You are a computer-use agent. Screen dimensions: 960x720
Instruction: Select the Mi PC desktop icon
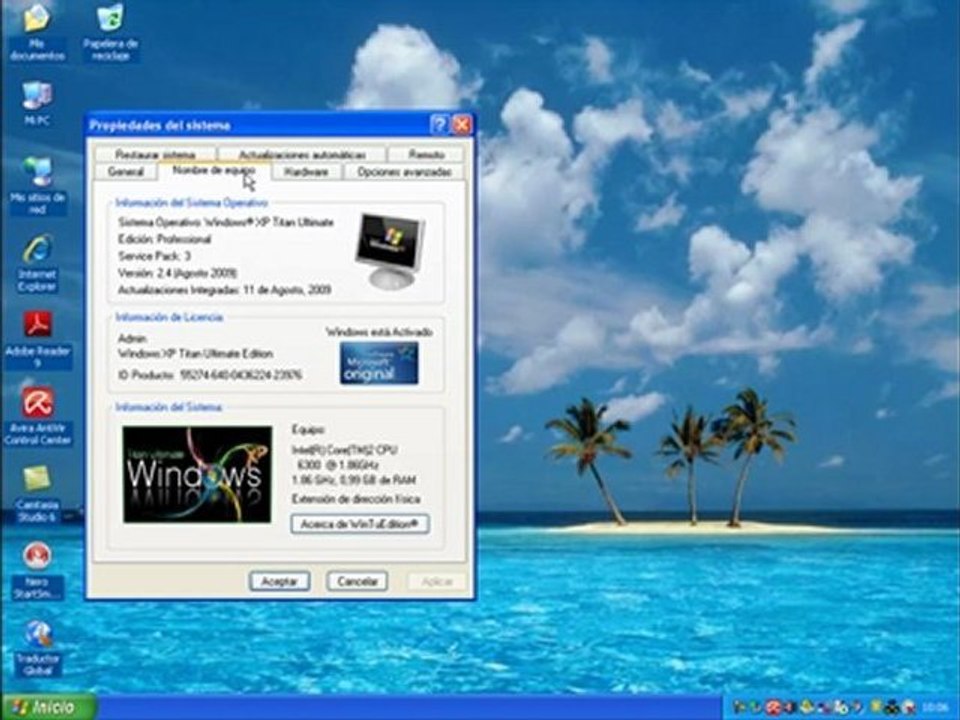click(37, 103)
